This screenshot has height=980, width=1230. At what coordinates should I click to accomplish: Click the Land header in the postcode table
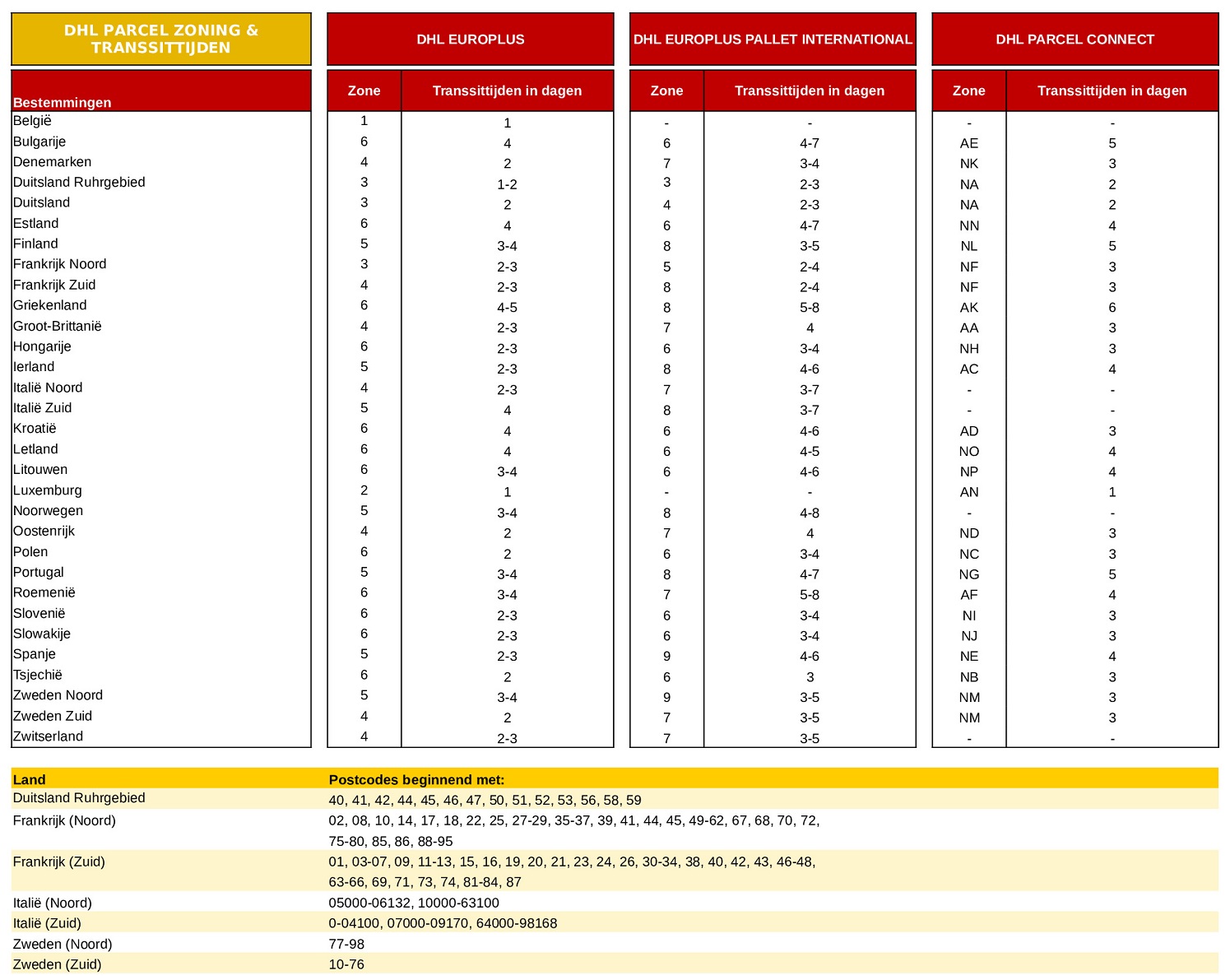click(x=30, y=779)
